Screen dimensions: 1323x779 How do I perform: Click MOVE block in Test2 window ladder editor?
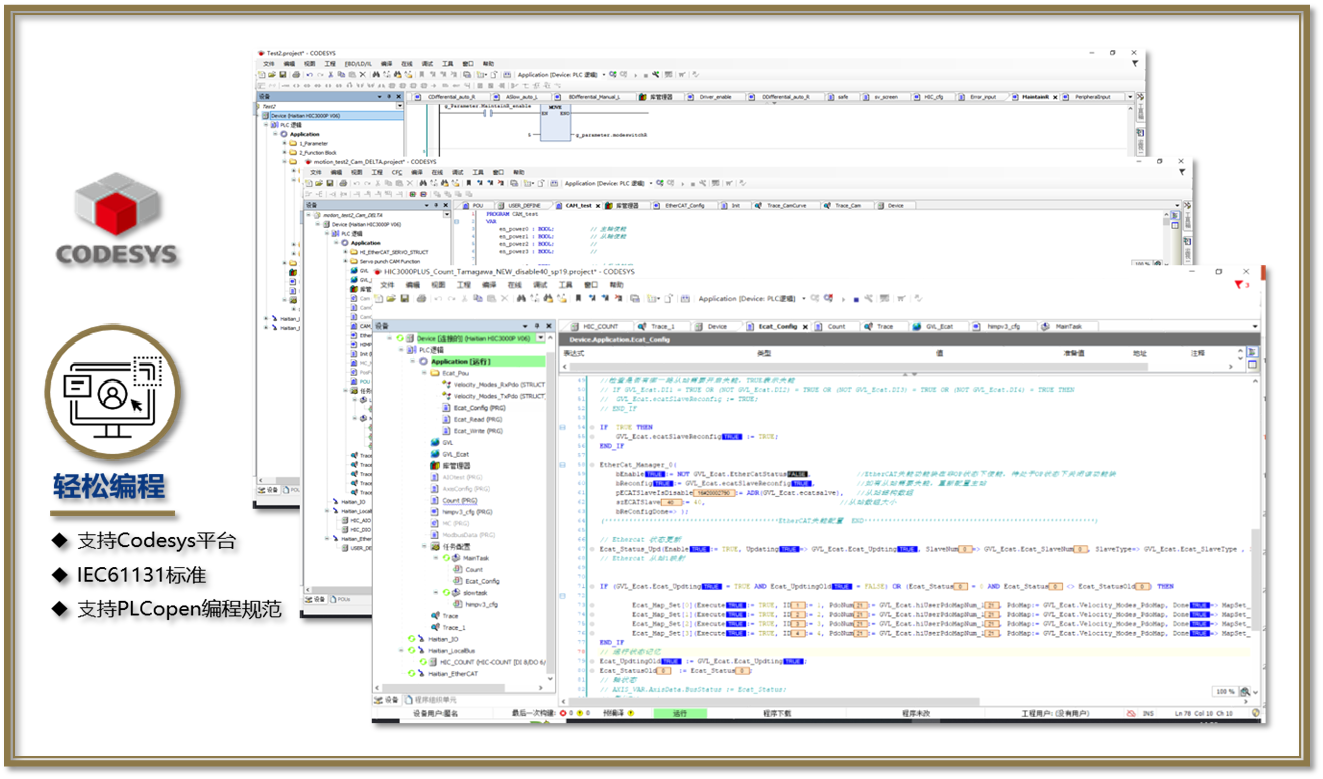coord(555,123)
